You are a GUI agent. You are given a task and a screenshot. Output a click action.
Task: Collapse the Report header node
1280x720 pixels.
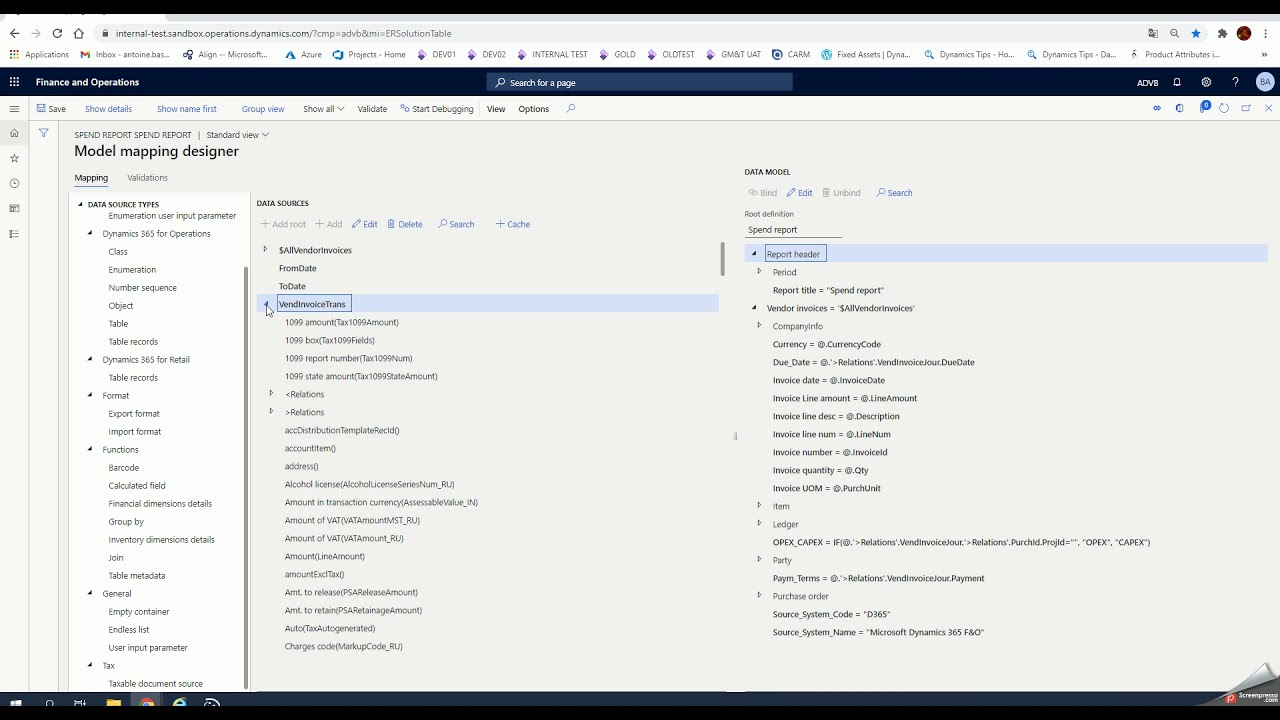coord(754,253)
